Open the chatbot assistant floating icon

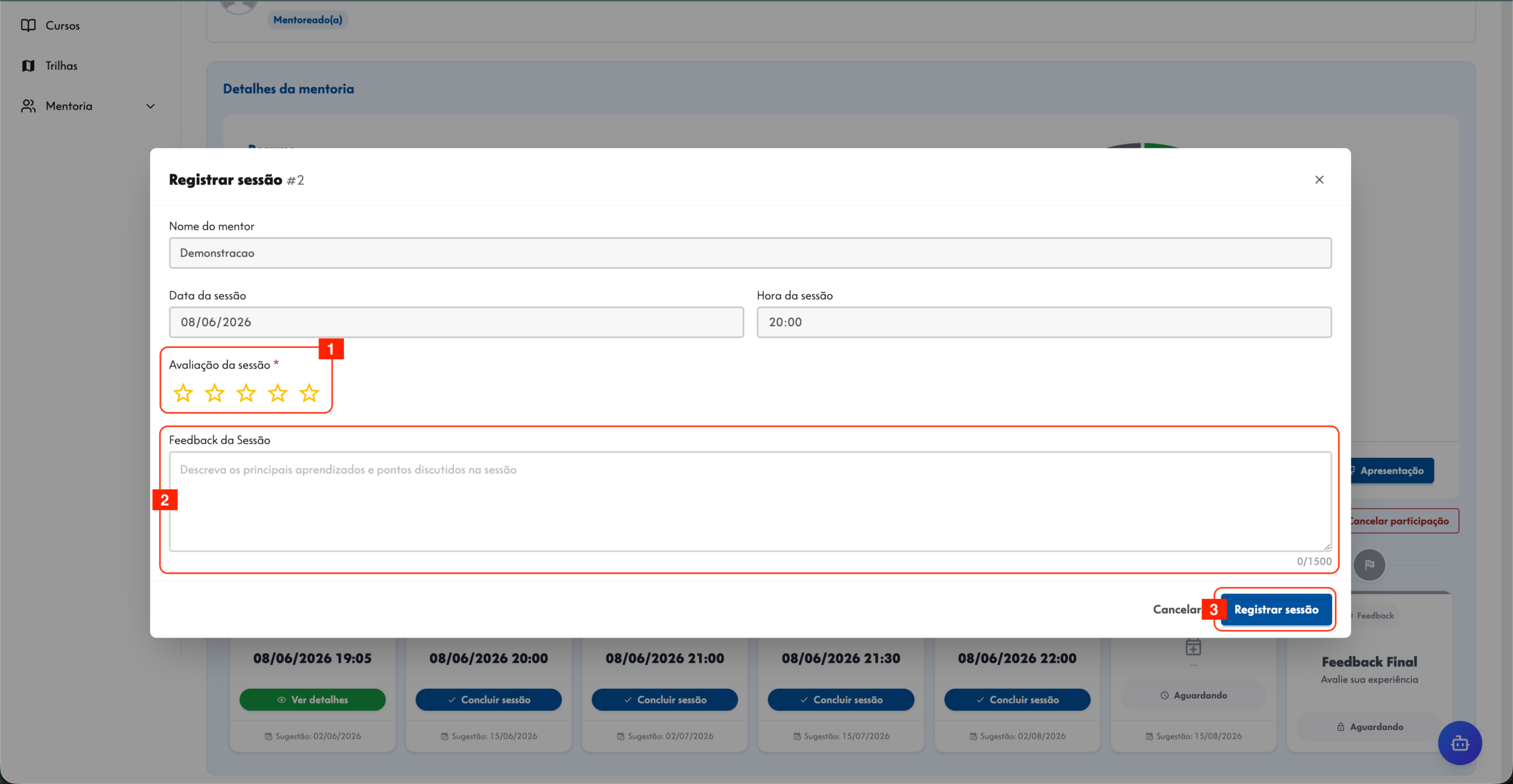[1460, 743]
